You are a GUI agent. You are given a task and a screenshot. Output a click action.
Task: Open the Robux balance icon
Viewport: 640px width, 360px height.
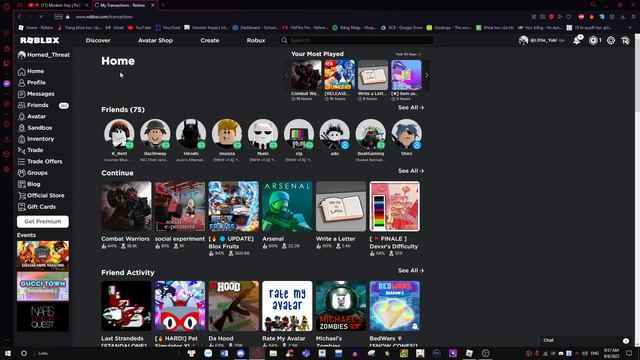coord(593,40)
